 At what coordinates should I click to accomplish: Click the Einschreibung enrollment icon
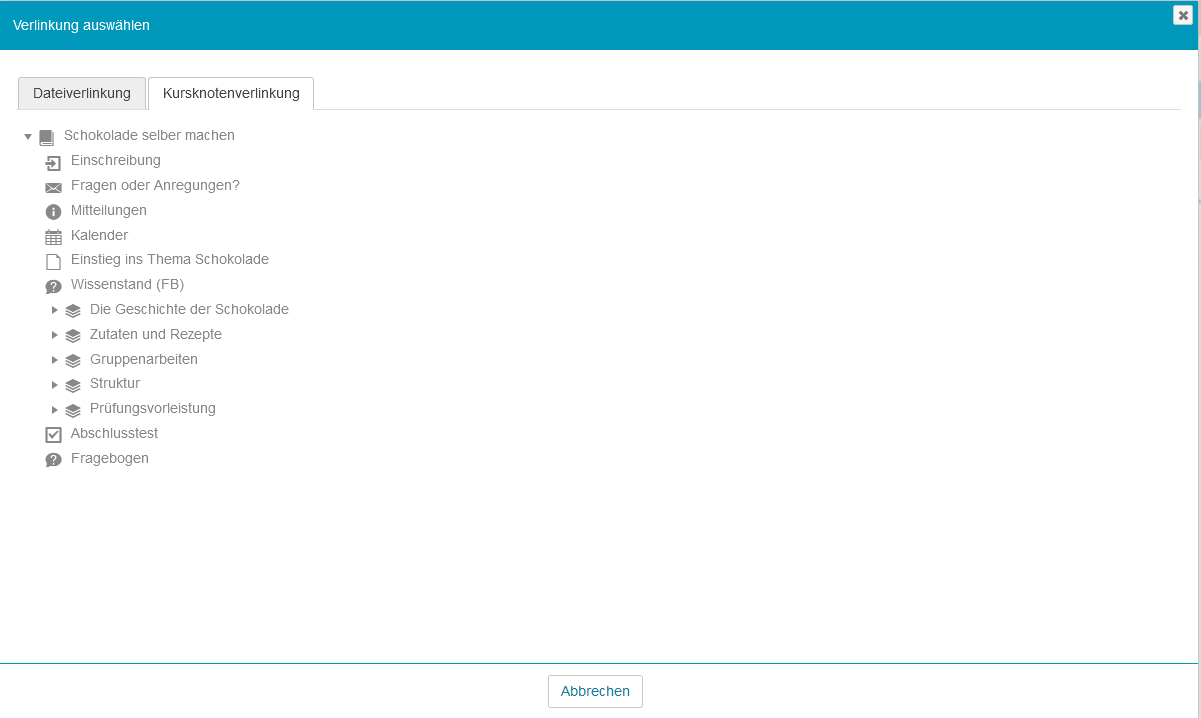pos(53,163)
